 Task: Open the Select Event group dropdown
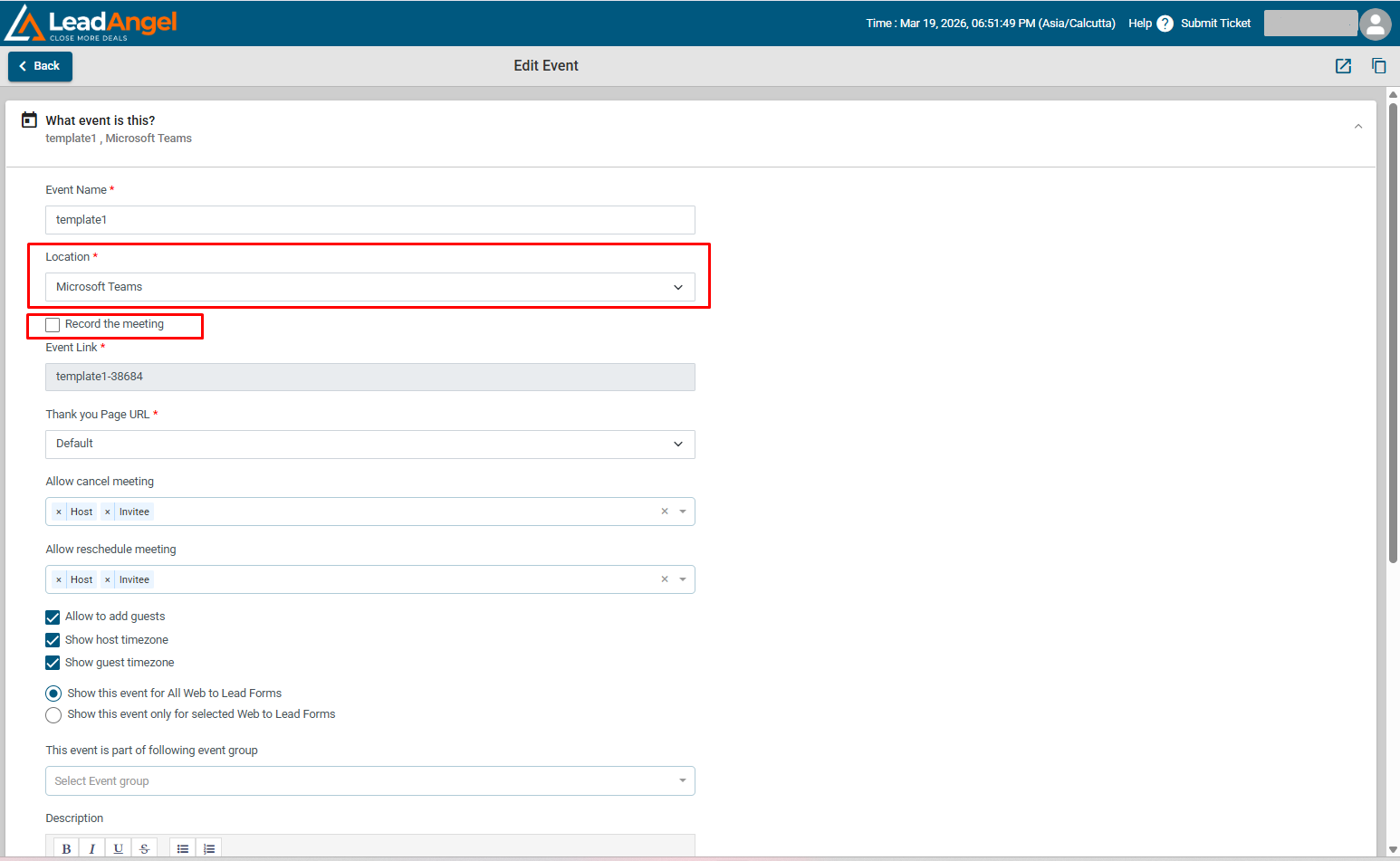coord(370,781)
